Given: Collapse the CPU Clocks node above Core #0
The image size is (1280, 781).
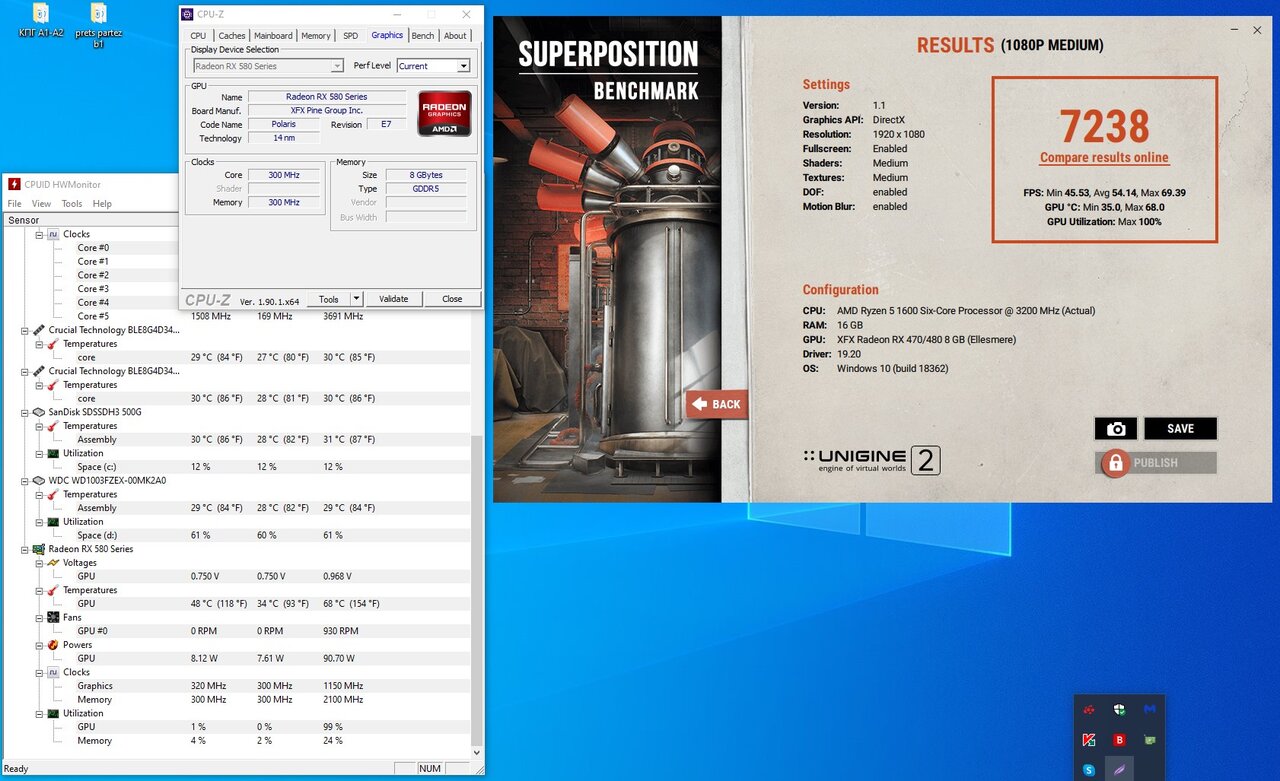Looking at the screenshot, I should [x=39, y=234].
